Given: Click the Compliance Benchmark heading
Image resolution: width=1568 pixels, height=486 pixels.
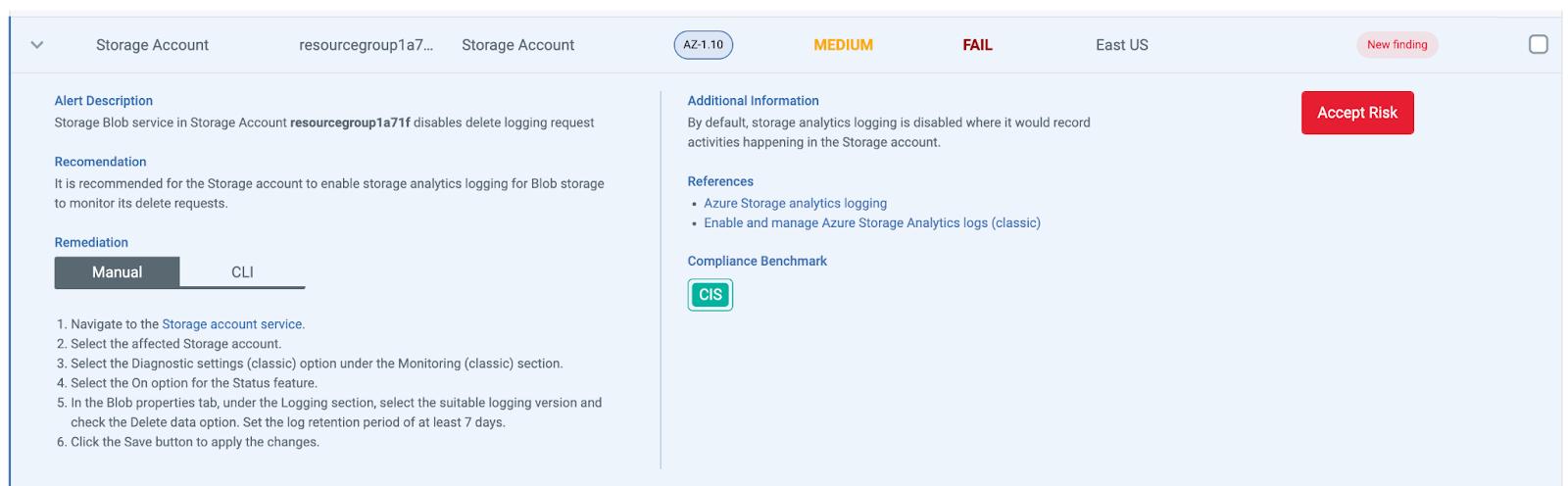Looking at the screenshot, I should [x=757, y=261].
